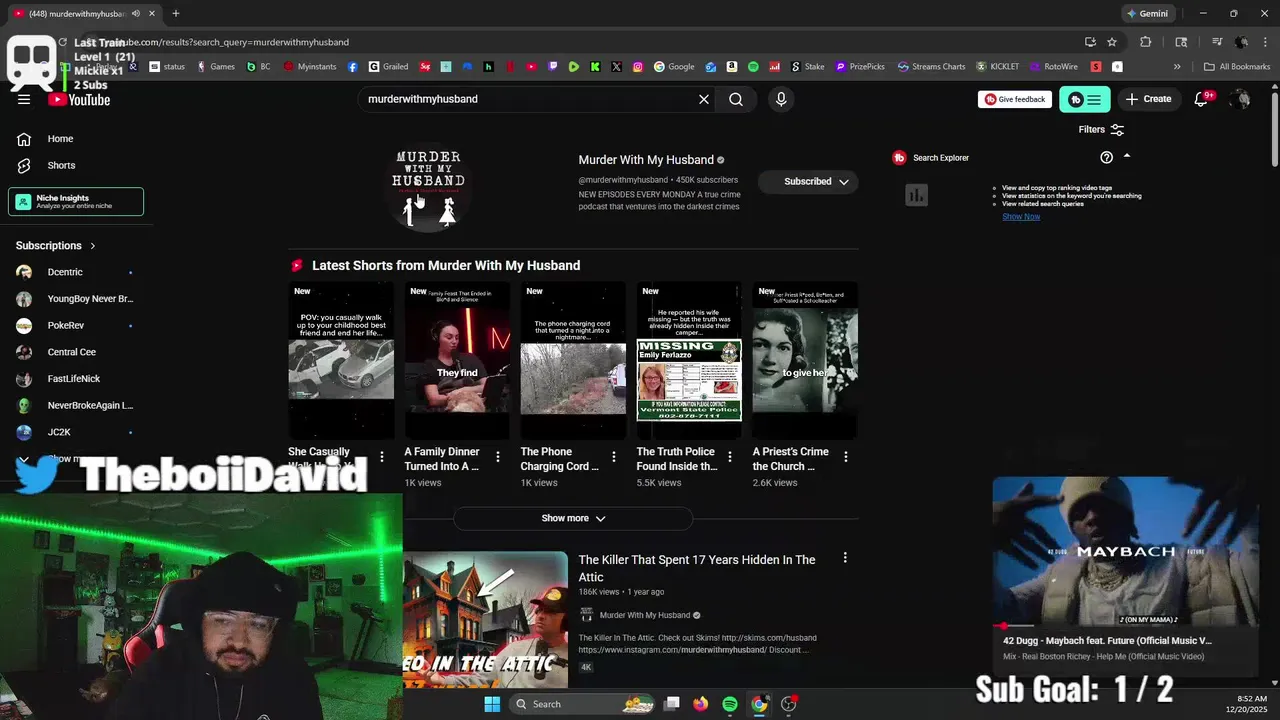The height and width of the screenshot is (720, 1280).
Task: Open the Murder With My Husband channel title
Action: pyautogui.click(x=646, y=160)
